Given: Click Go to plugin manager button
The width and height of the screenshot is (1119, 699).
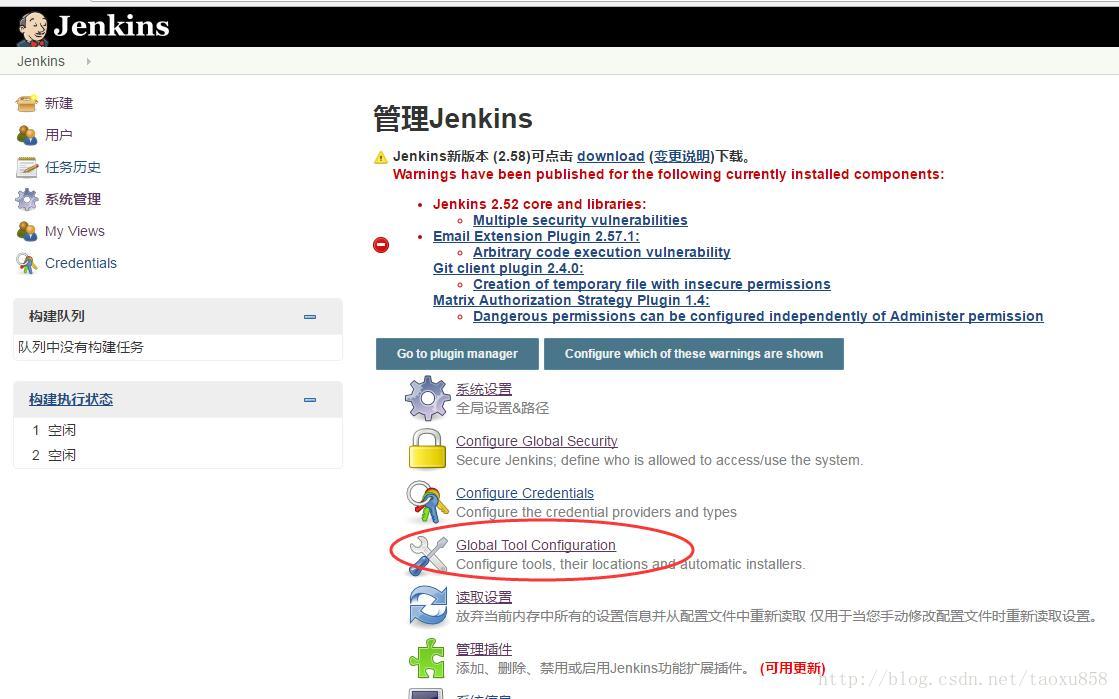Looking at the screenshot, I should (x=457, y=354).
